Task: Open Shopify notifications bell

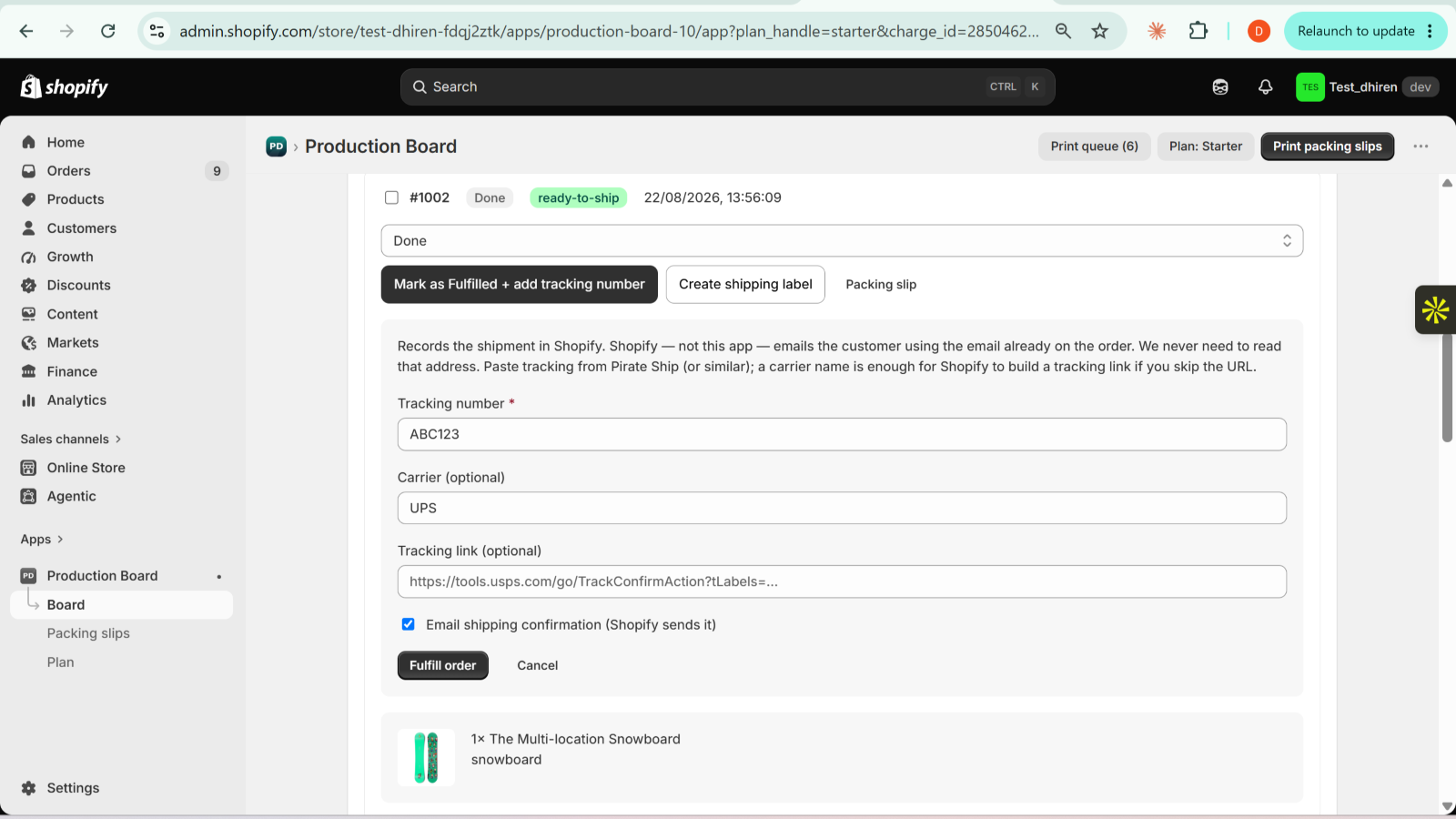Action: click(x=1265, y=87)
